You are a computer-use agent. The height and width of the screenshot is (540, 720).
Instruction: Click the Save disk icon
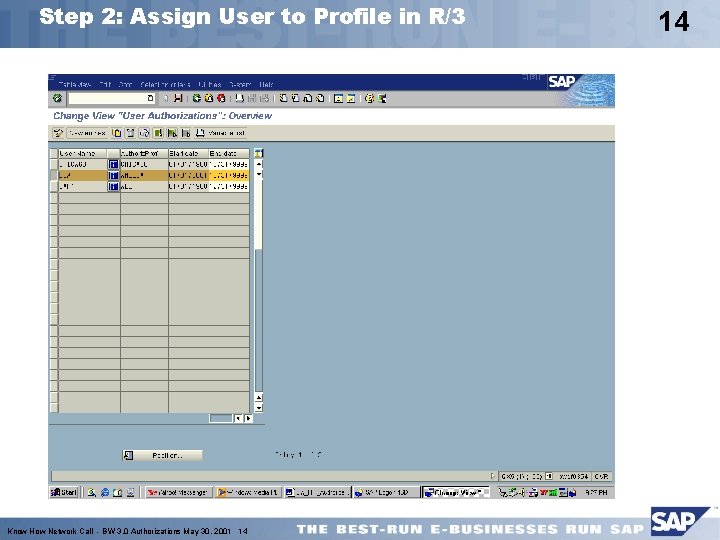178,98
